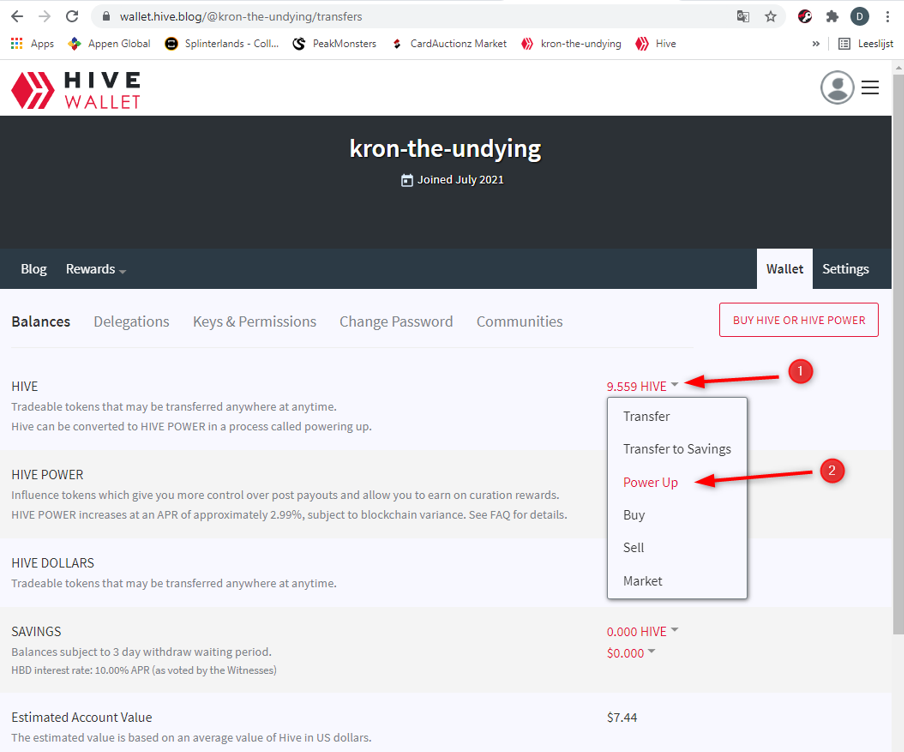Click the HIVE POWER heading

tap(47, 475)
